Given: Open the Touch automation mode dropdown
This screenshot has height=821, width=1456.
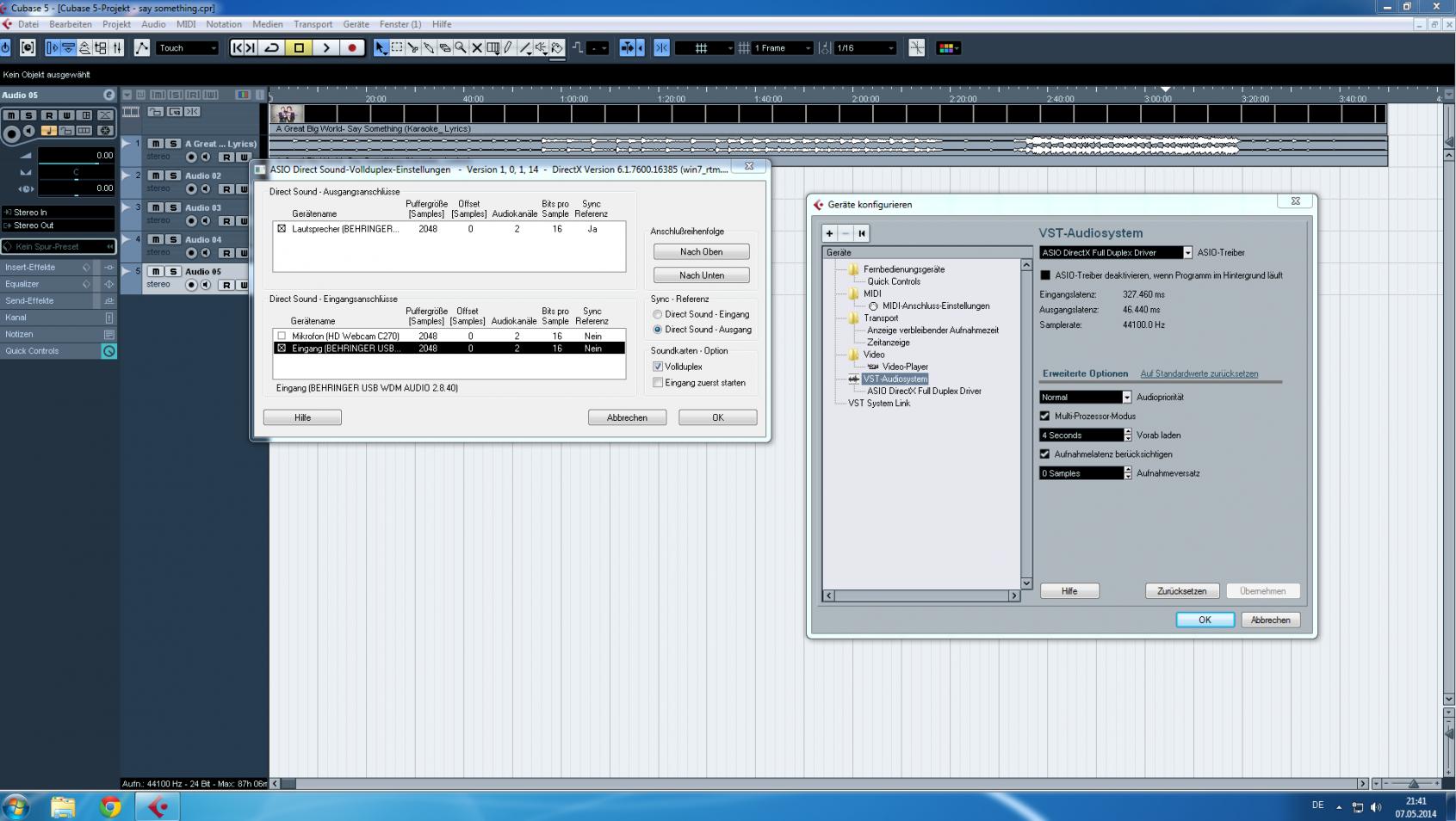Looking at the screenshot, I should pos(188,48).
